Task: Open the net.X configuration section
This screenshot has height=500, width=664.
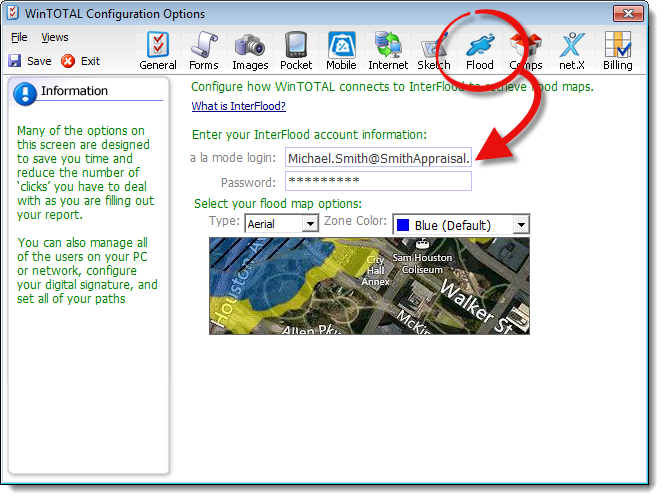Action: click(572, 50)
